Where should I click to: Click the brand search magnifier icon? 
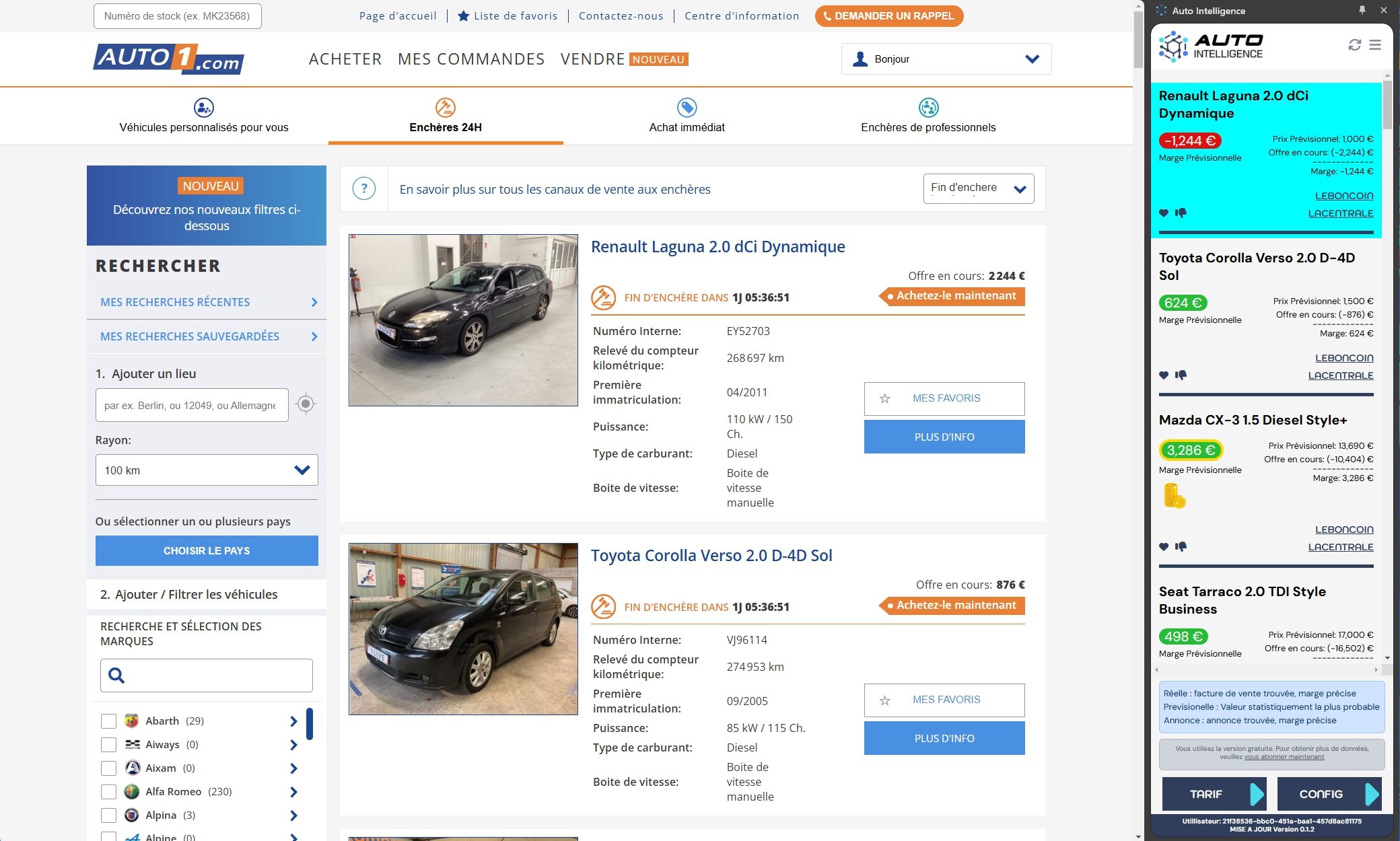coord(116,675)
